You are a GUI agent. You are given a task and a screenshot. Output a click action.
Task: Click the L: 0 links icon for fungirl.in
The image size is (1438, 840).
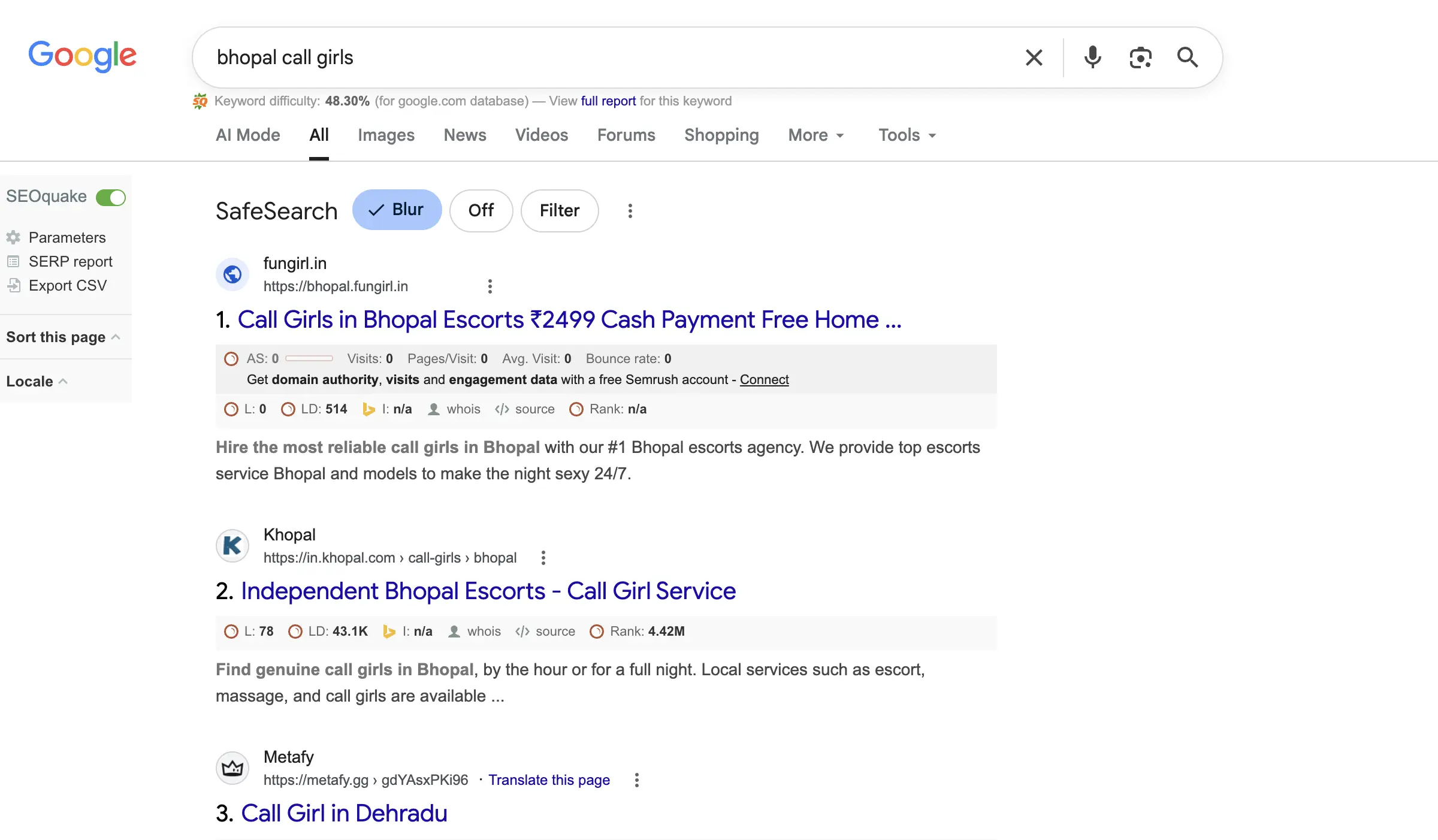(x=231, y=409)
